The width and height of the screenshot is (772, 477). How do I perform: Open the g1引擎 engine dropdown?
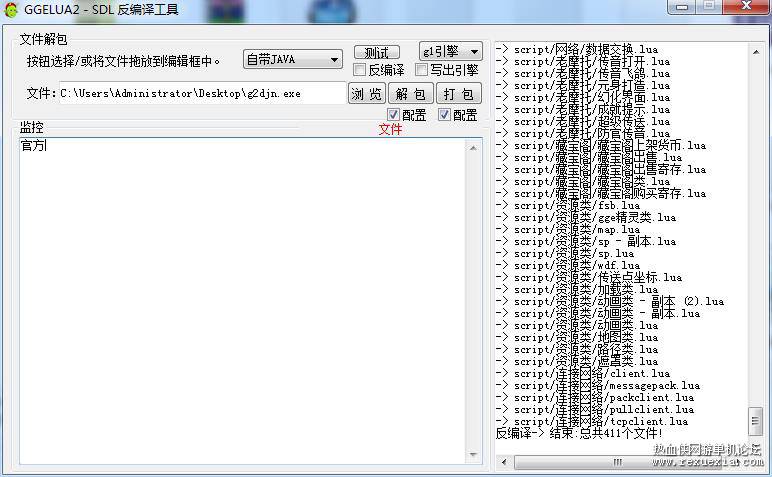point(450,51)
